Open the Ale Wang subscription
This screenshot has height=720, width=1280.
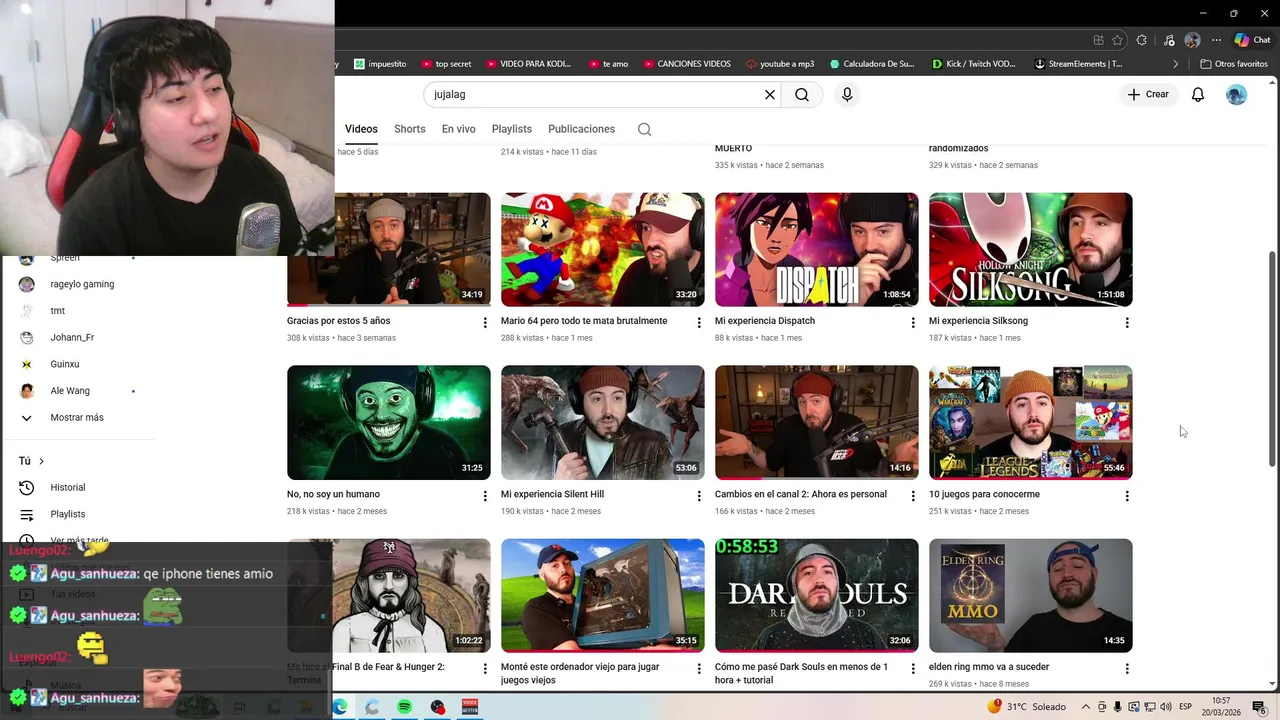click(70, 391)
